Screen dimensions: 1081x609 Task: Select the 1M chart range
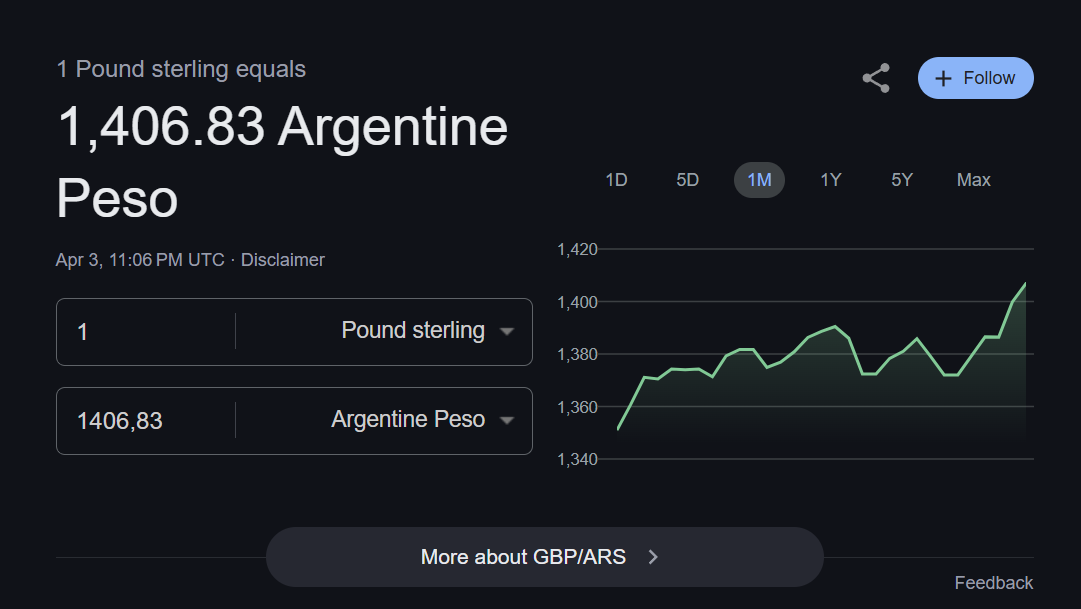759,180
